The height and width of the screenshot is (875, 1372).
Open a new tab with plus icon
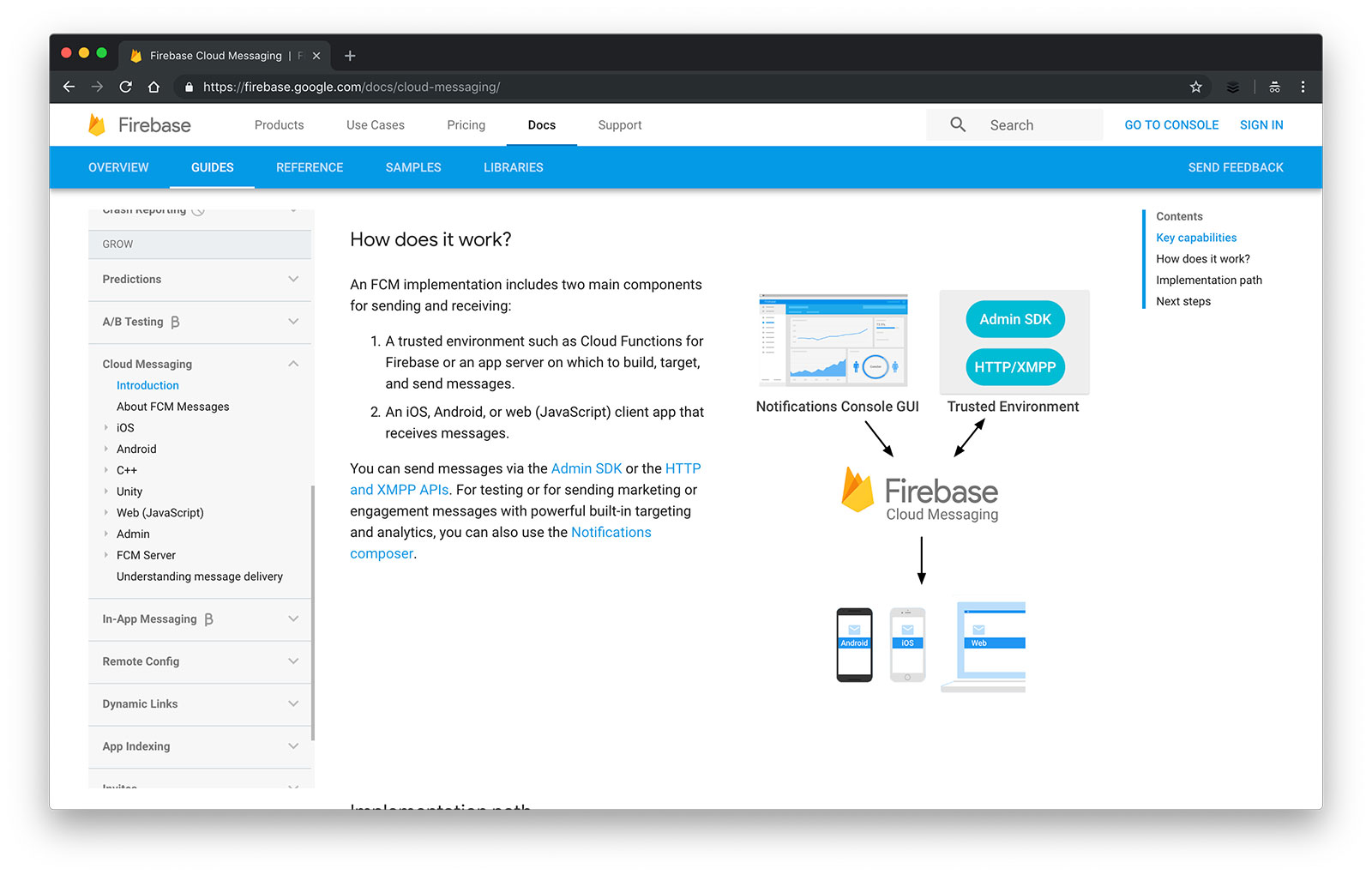pos(350,56)
